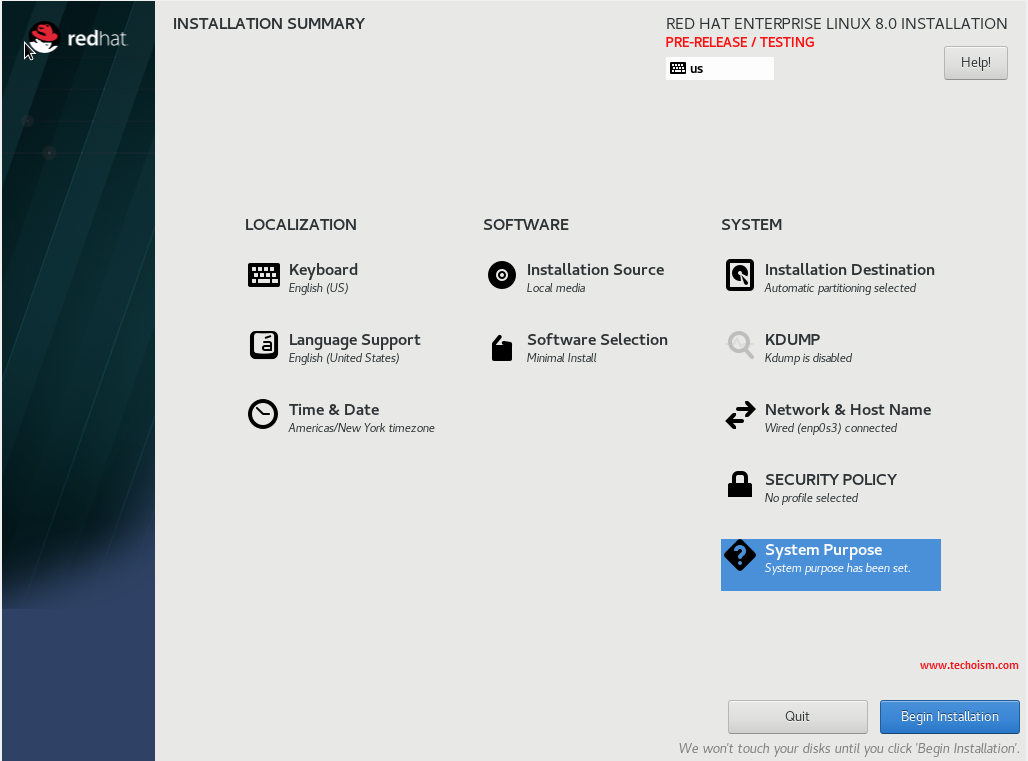Open Installation Destination label
Viewport: 1028px width, 761px height.
tap(850, 269)
